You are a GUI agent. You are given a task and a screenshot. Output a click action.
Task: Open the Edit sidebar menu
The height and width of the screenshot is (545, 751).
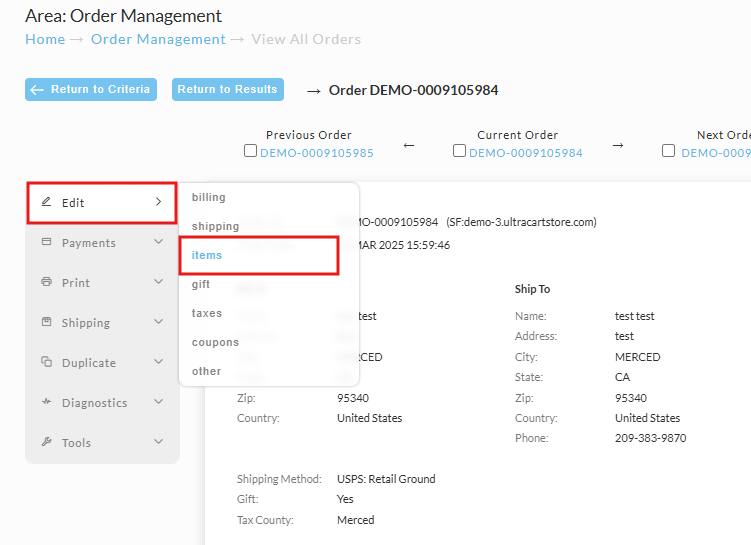(x=102, y=203)
